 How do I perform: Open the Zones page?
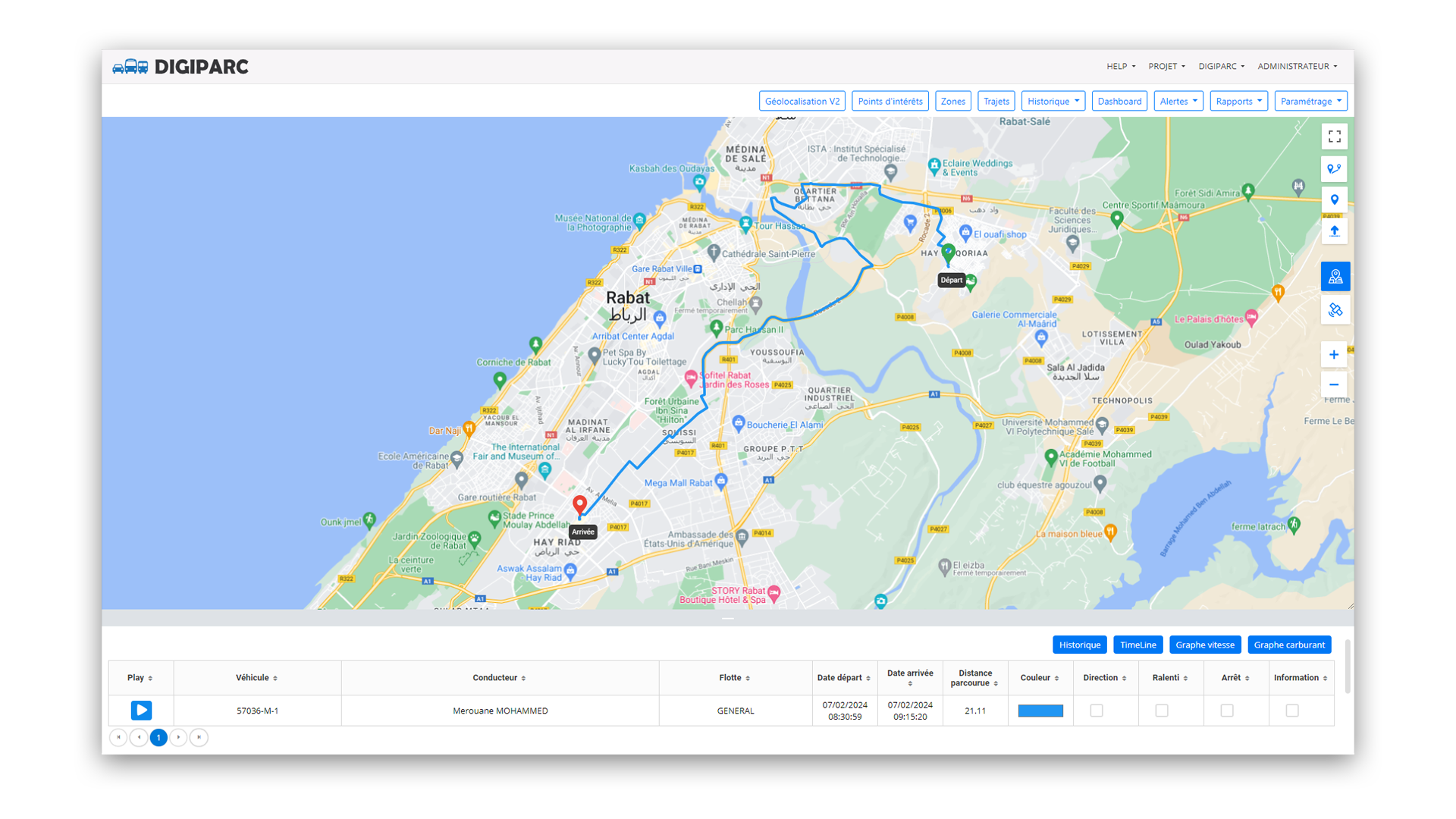pyautogui.click(x=953, y=101)
